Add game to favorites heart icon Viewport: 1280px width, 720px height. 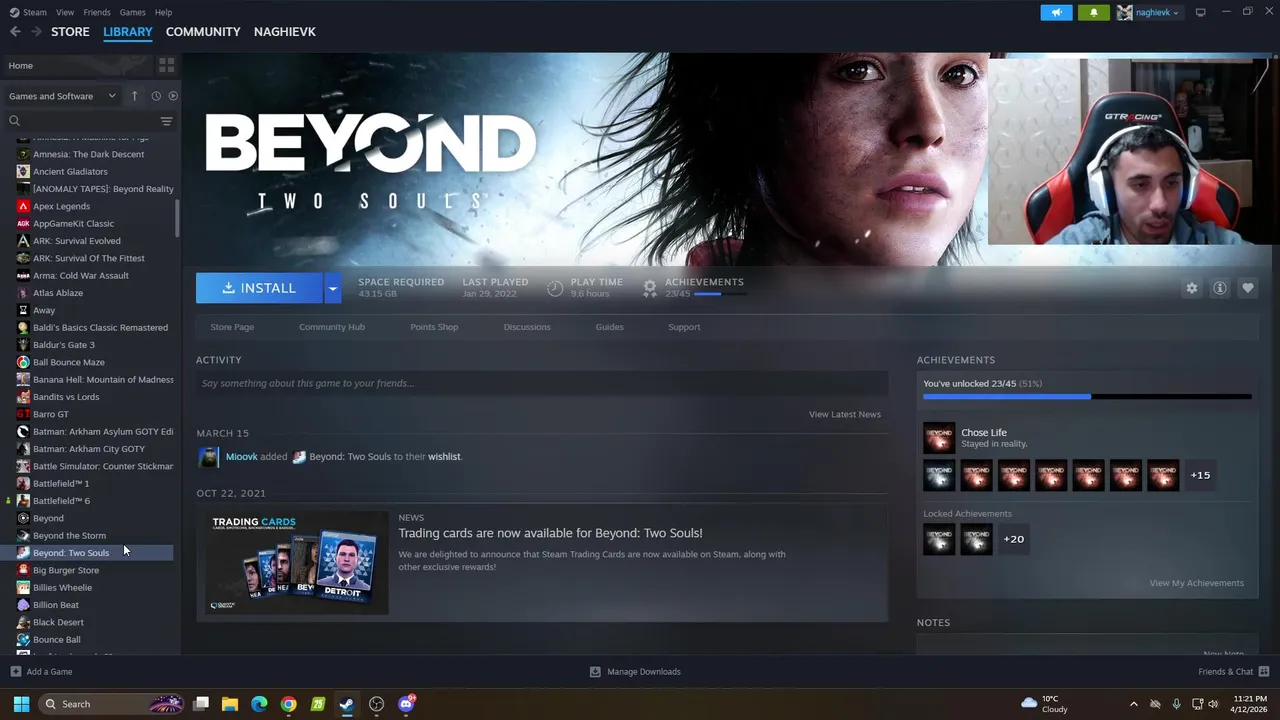pos(1248,288)
